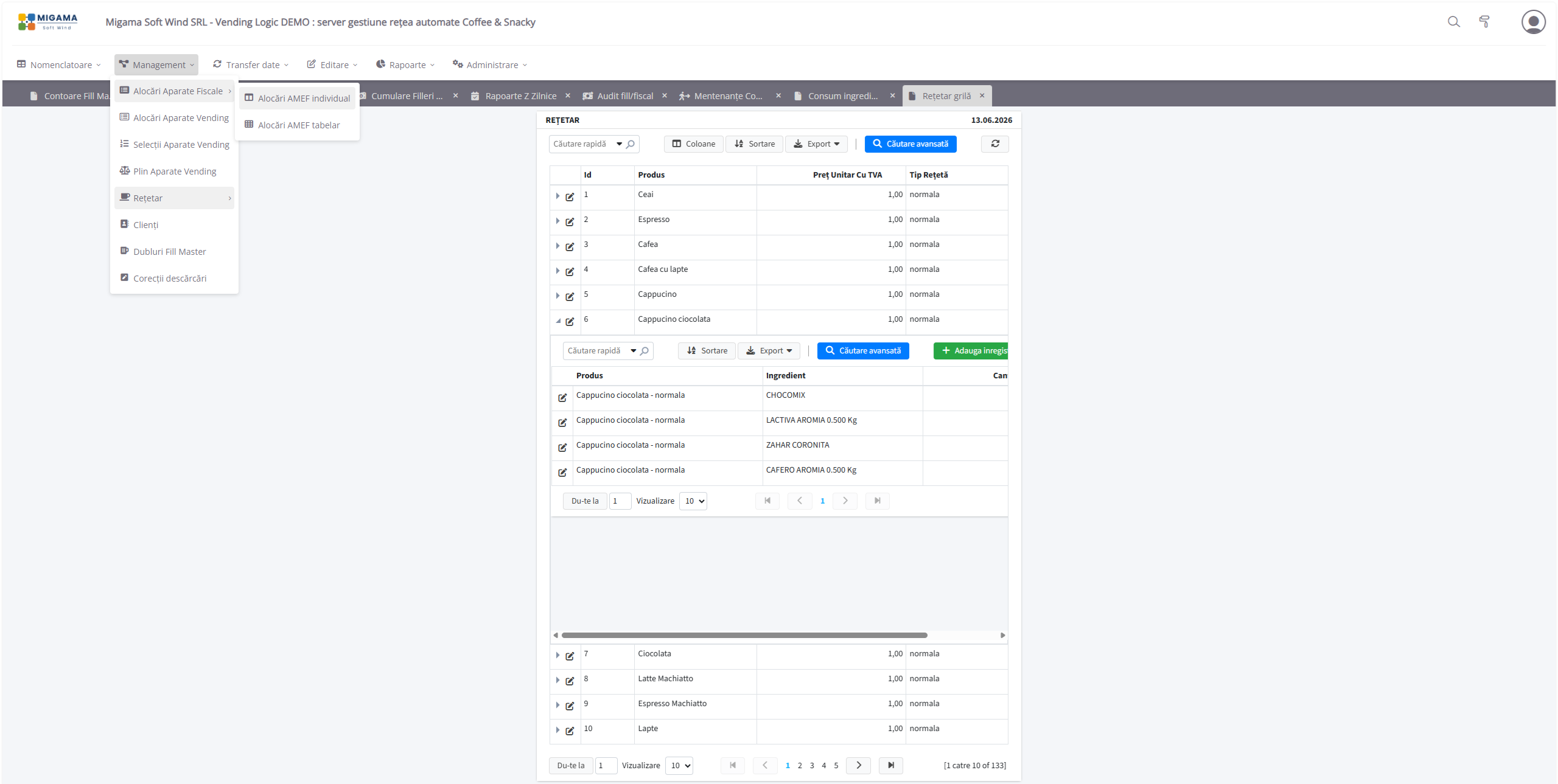This screenshot has height=784, width=1558.
Task: Open Rețetar submenu in Management menu
Action: pos(174,198)
